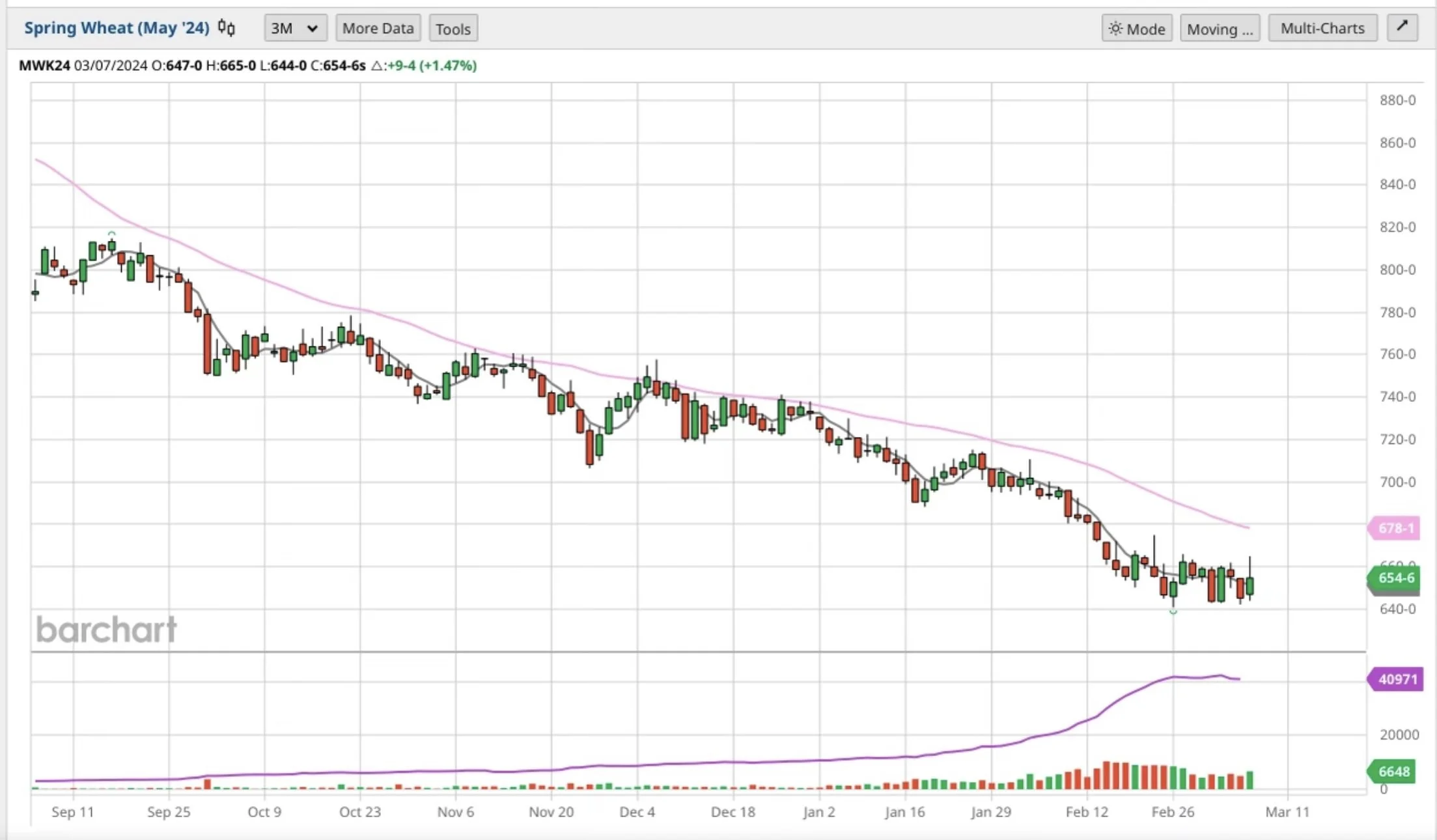The width and height of the screenshot is (1437, 840).
Task: Click the Feb 12 date axis label
Action: click(1086, 812)
